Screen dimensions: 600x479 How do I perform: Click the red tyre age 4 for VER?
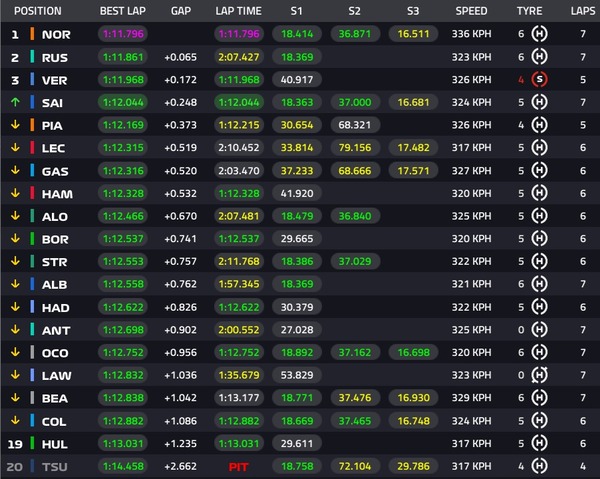click(x=521, y=80)
